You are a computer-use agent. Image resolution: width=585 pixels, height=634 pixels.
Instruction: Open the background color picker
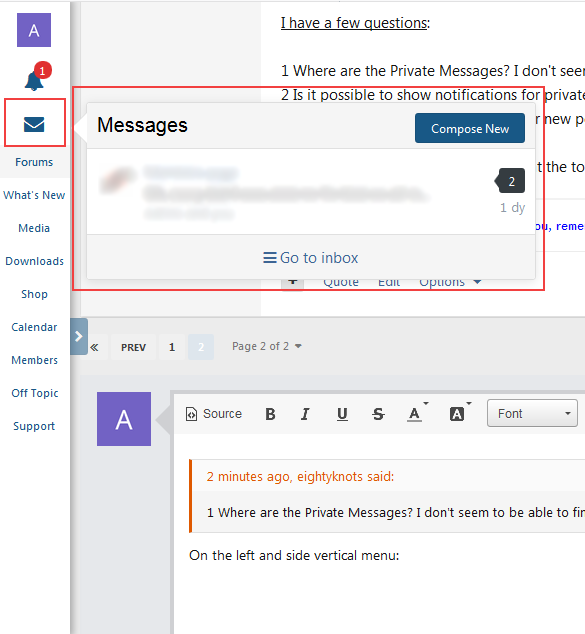click(x=459, y=413)
